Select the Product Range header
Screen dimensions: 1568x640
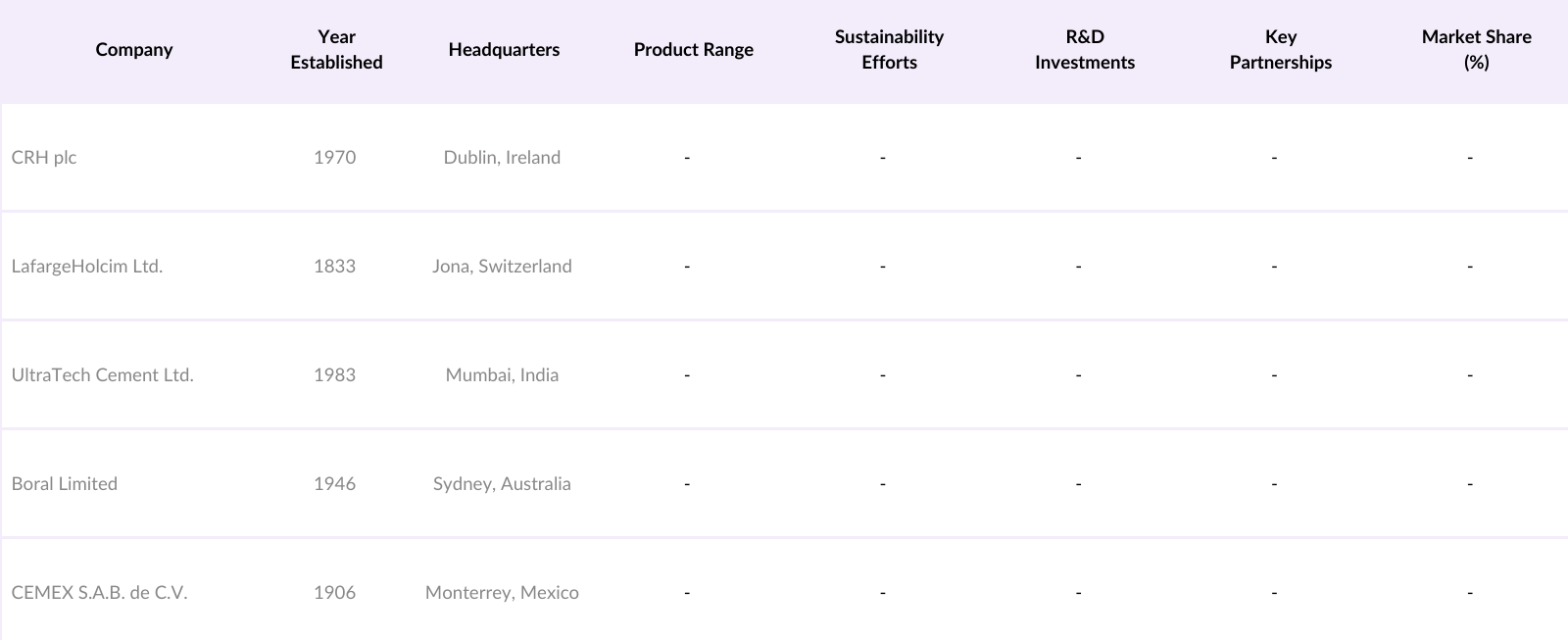(x=694, y=50)
